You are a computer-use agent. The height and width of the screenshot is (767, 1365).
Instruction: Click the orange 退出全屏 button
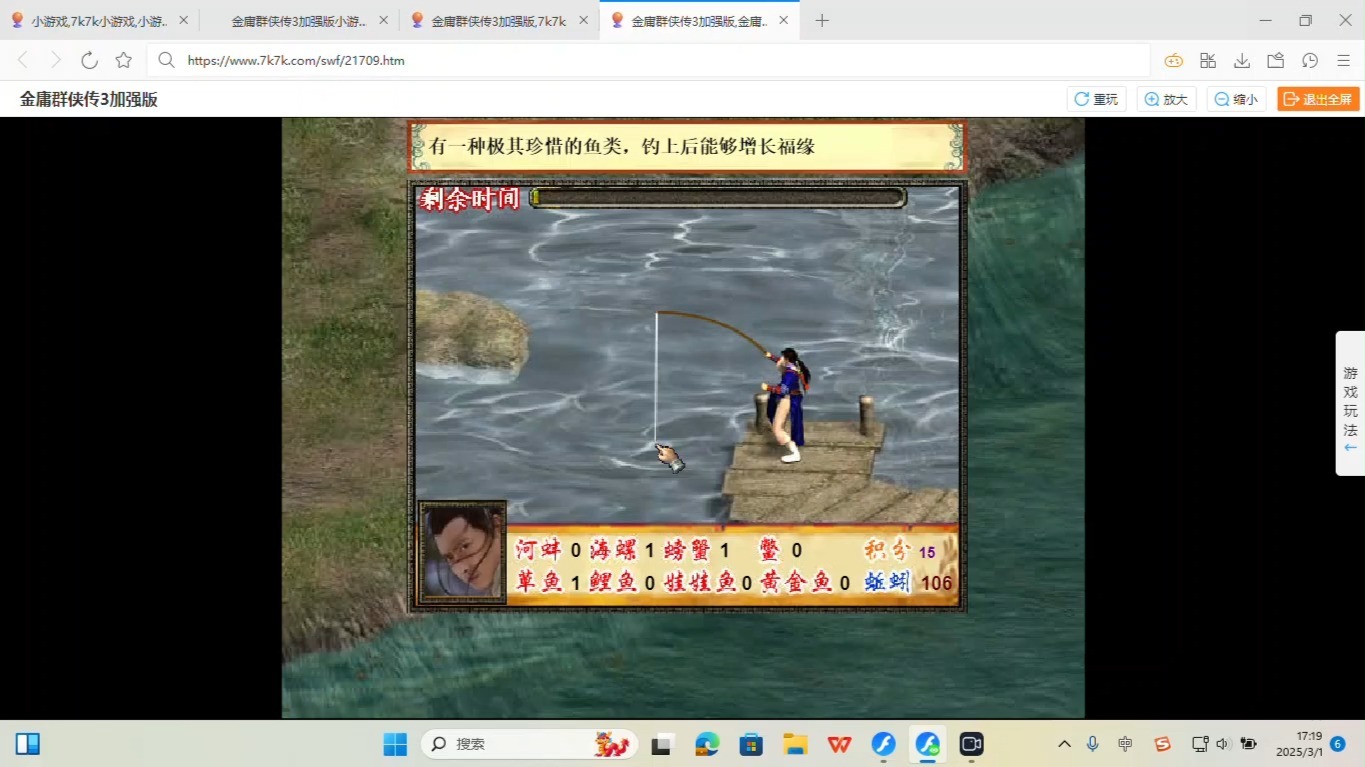1318,99
